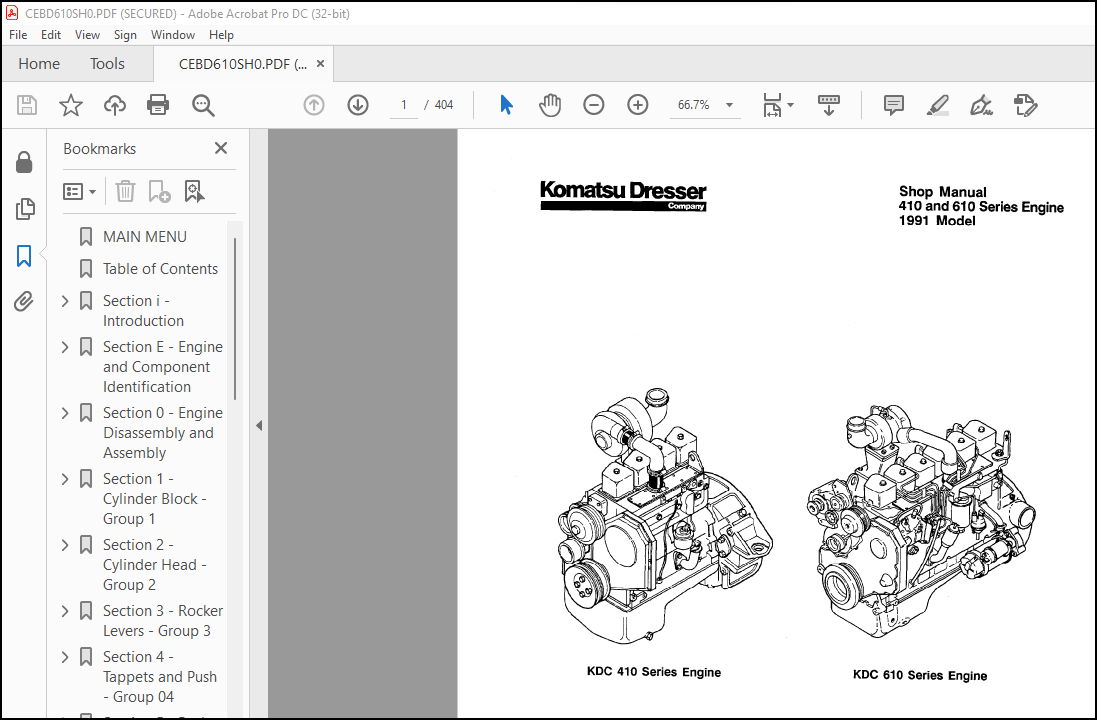Viewport: 1097px width, 720px height.
Task: Click the security padlock sidebar icon
Action: [x=24, y=162]
